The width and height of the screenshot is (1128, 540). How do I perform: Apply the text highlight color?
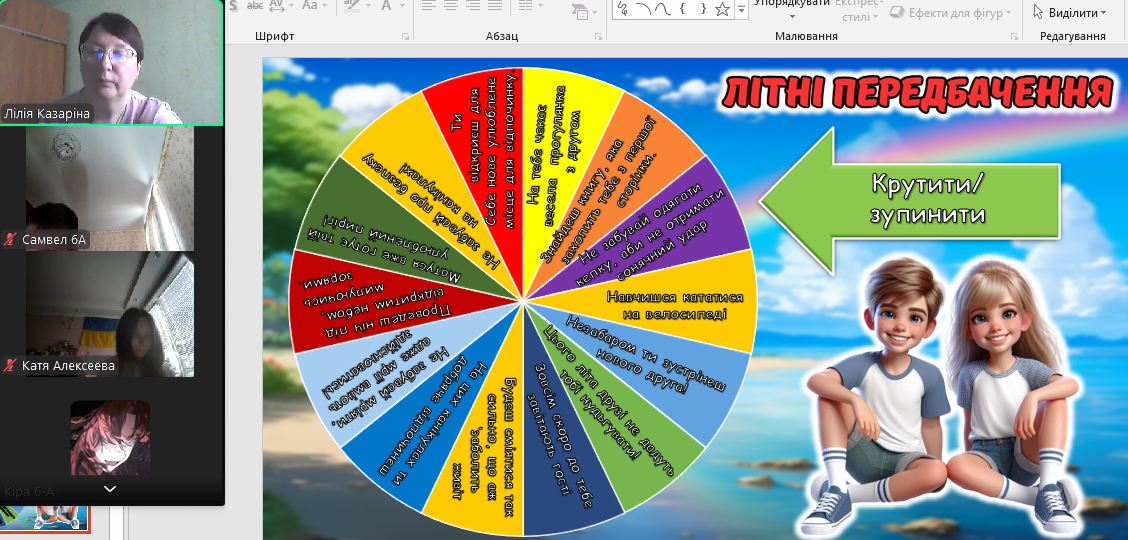coord(351,6)
